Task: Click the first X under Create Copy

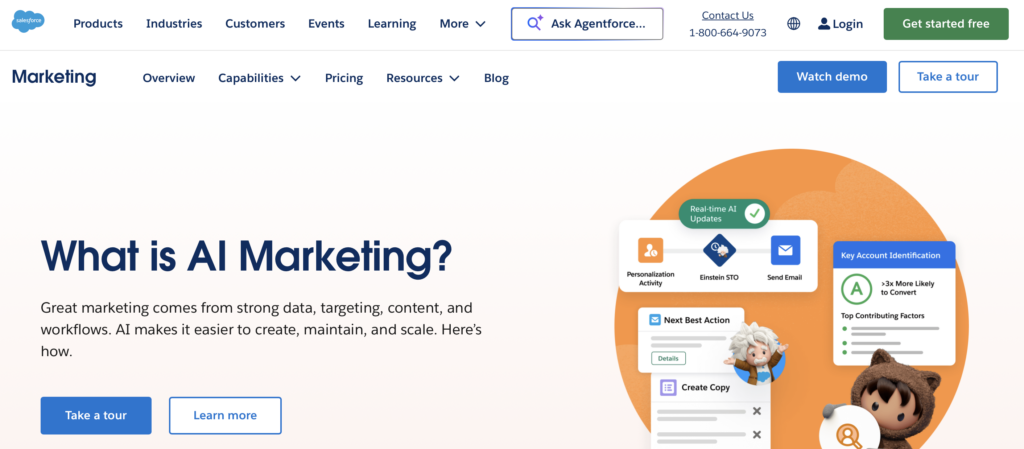Action: click(x=757, y=411)
